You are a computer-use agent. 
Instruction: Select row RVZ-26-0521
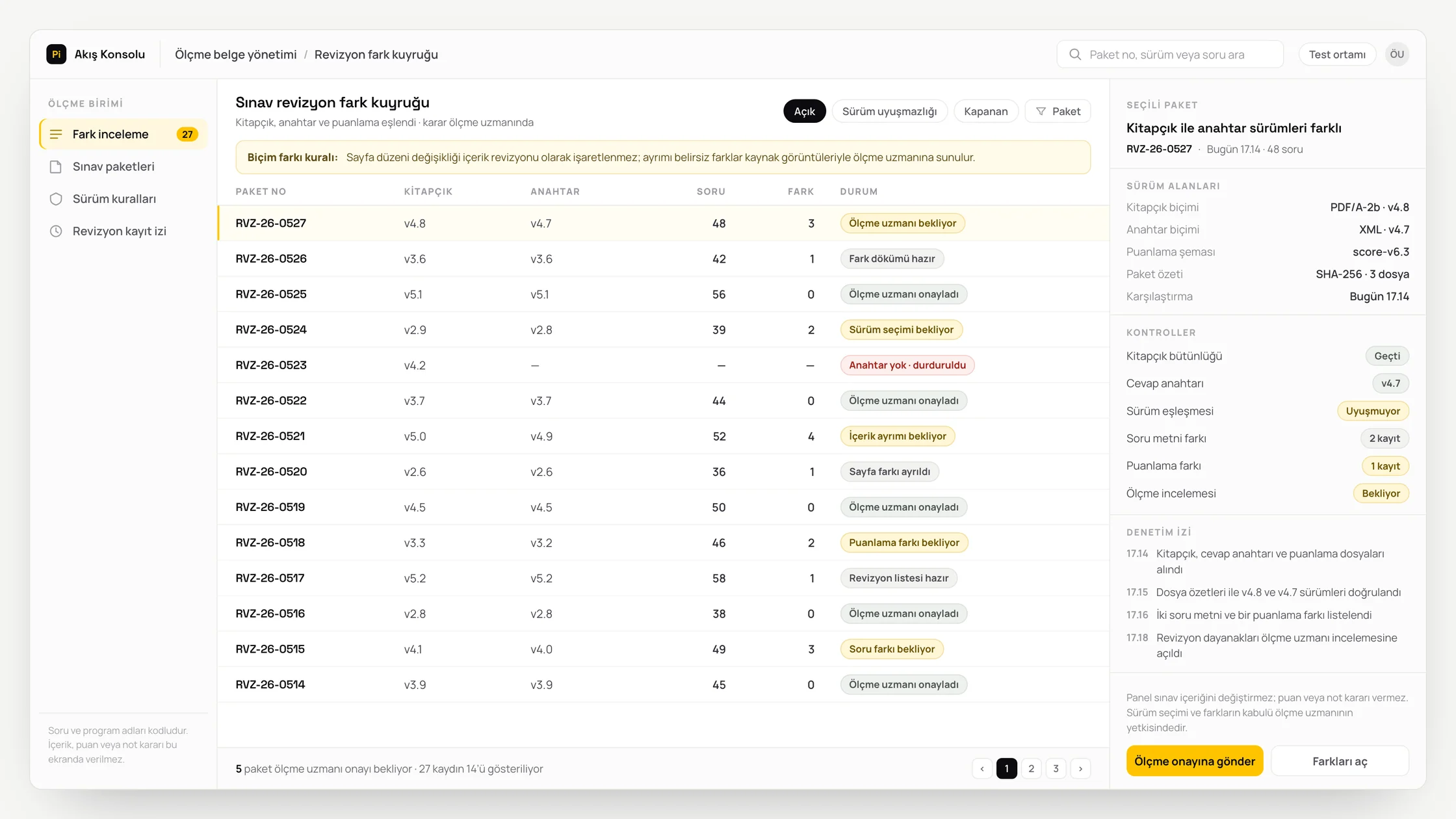[663, 436]
